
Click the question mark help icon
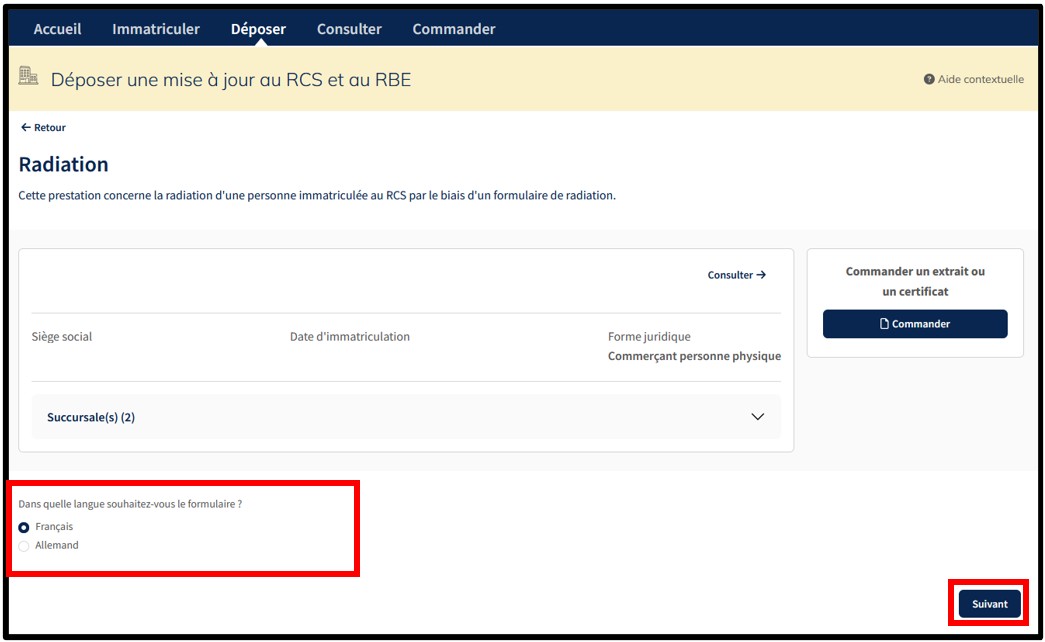tap(929, 79)
